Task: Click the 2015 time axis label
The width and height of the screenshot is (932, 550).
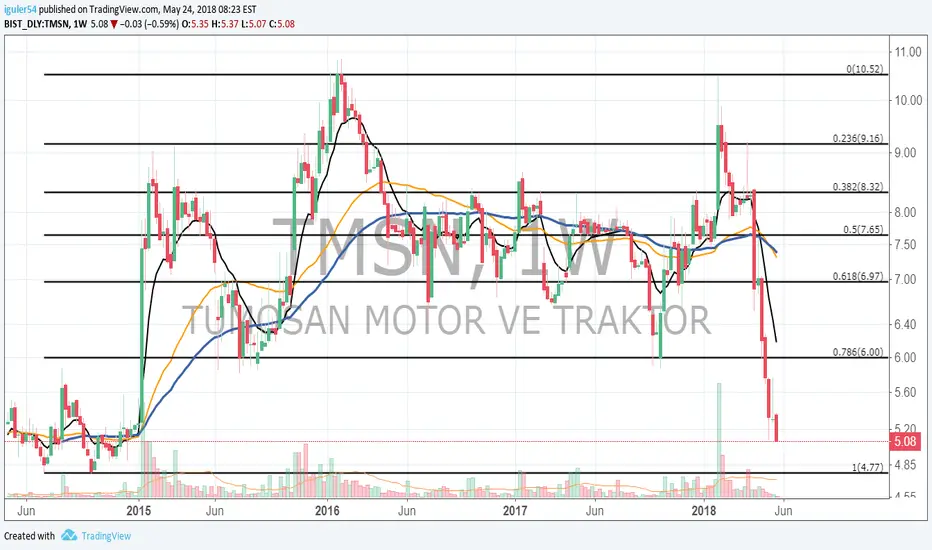Action: [x=139, y=510]
